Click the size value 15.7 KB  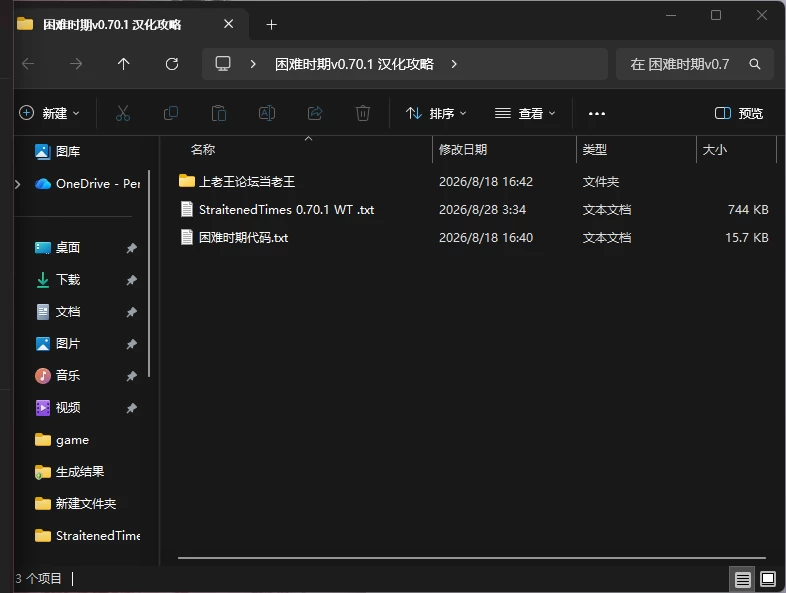click(x=746, y=238)
